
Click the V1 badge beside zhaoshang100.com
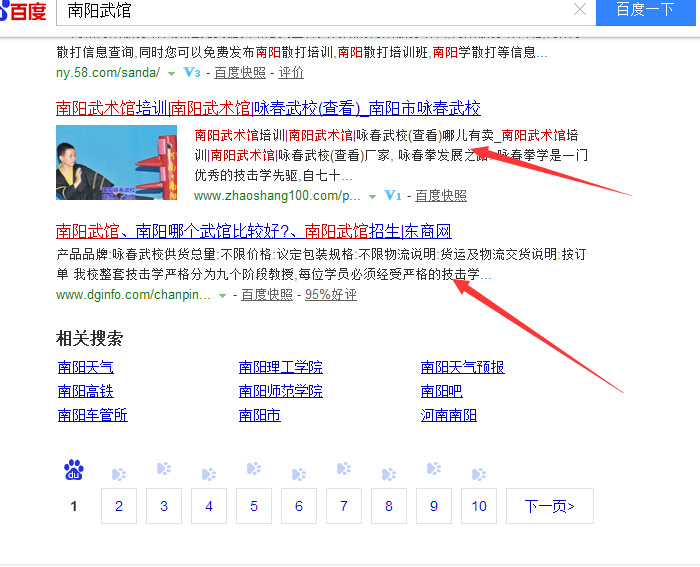(392, 196)
